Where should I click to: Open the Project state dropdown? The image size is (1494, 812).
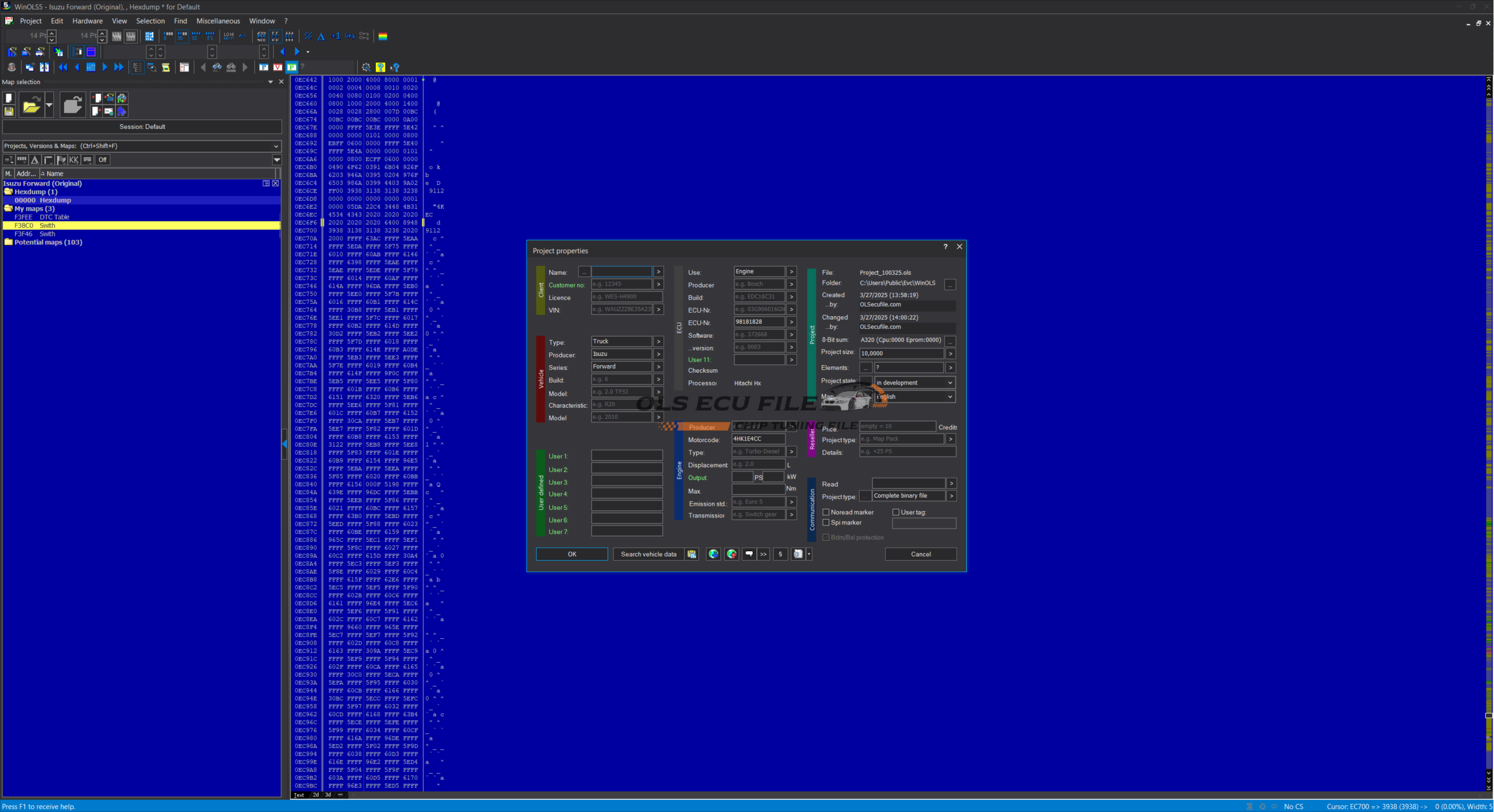pyautogui.click(x=914, y=383)
